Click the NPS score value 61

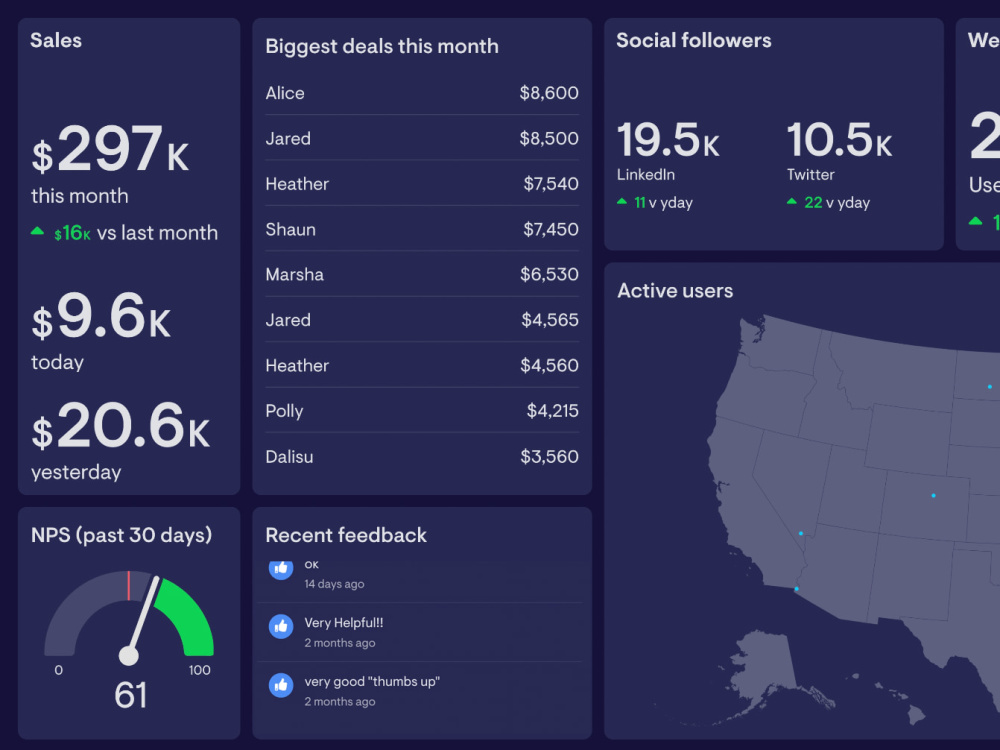pyautogui.click(x=131, y=695)
